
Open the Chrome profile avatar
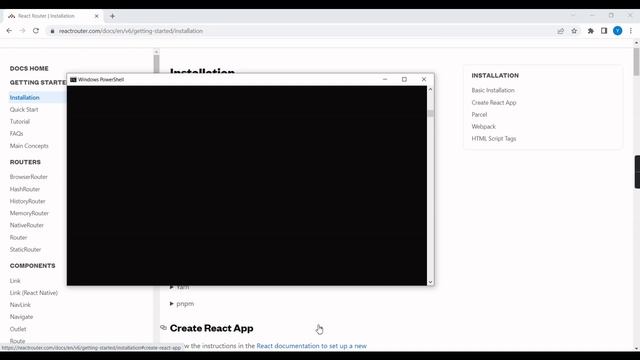618,31
